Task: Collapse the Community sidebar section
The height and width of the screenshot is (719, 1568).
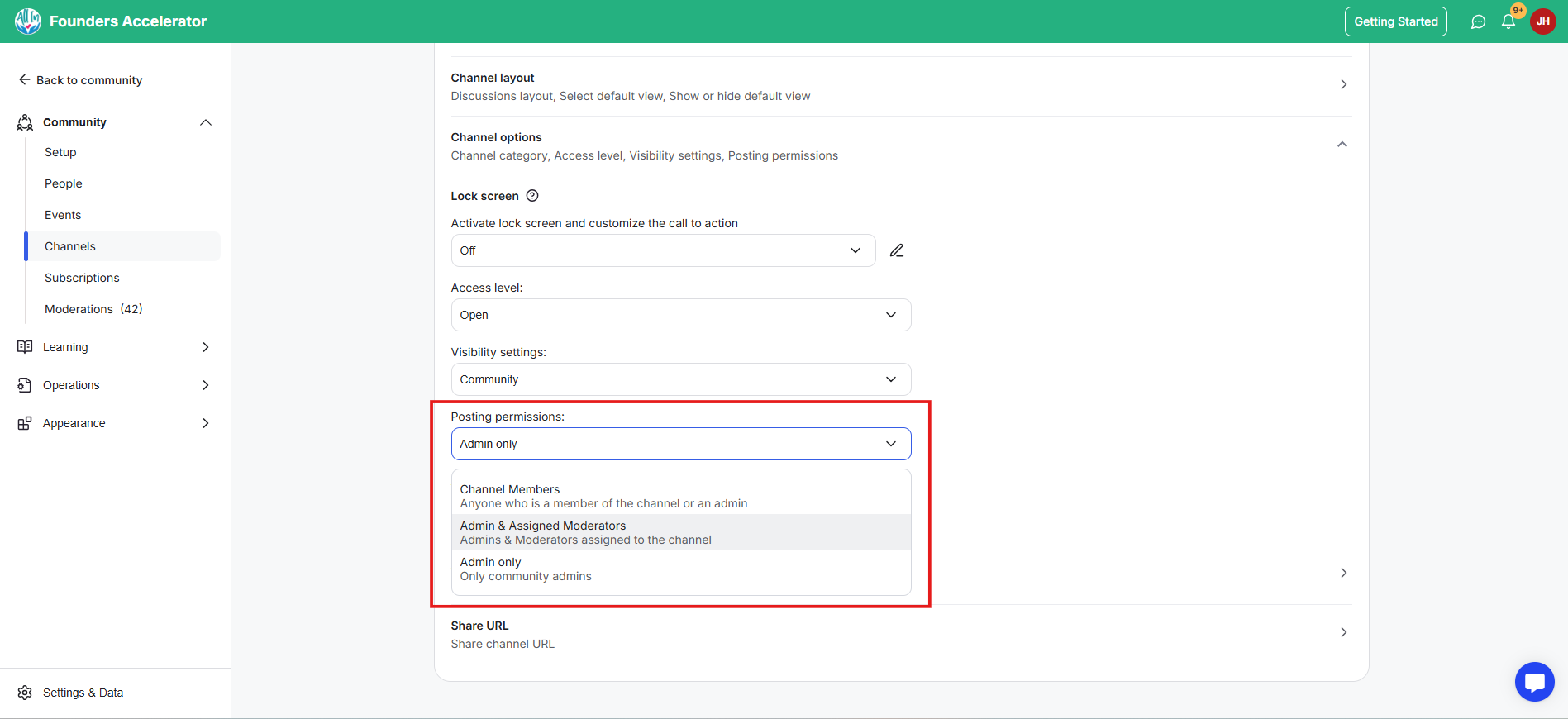Action: tap(206, 122)
